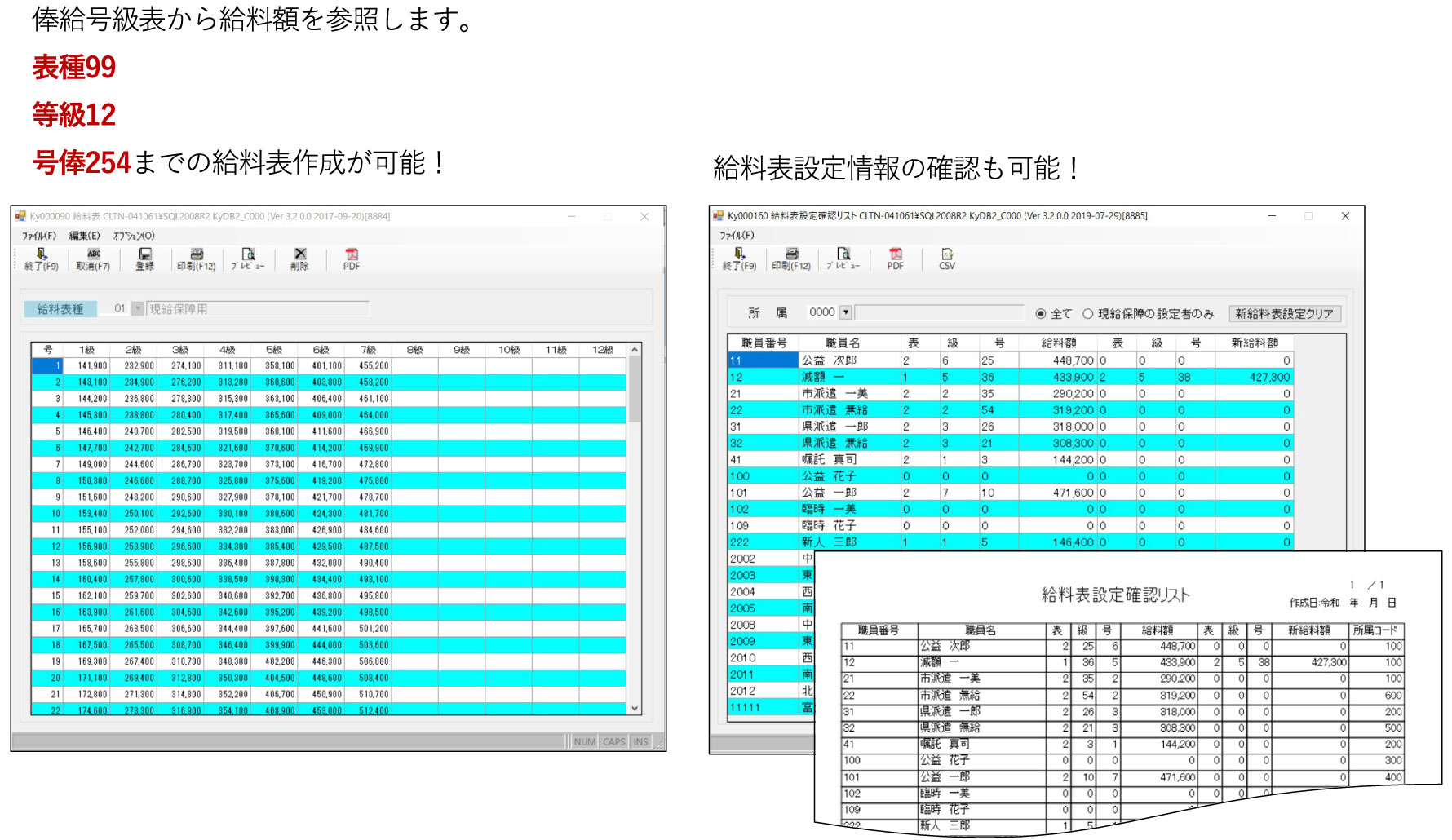Click 印刷(F12) icon in 確認リスト window
The height and width of the screenshot is (840, 1452).
pyautogui.click(x=791, y=259)
